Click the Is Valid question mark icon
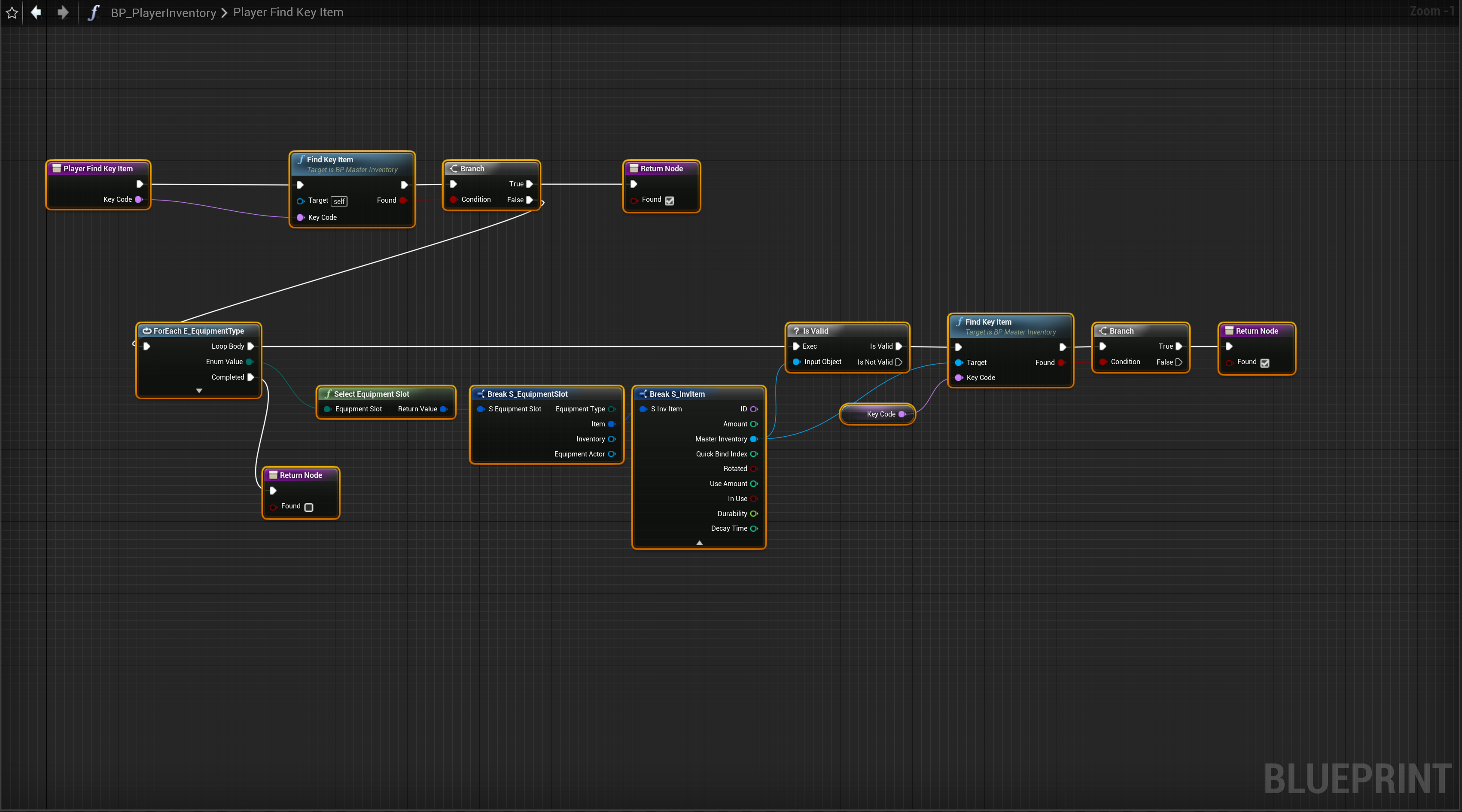The height and width of the screenshot is (812, 1462). point(796,331)
